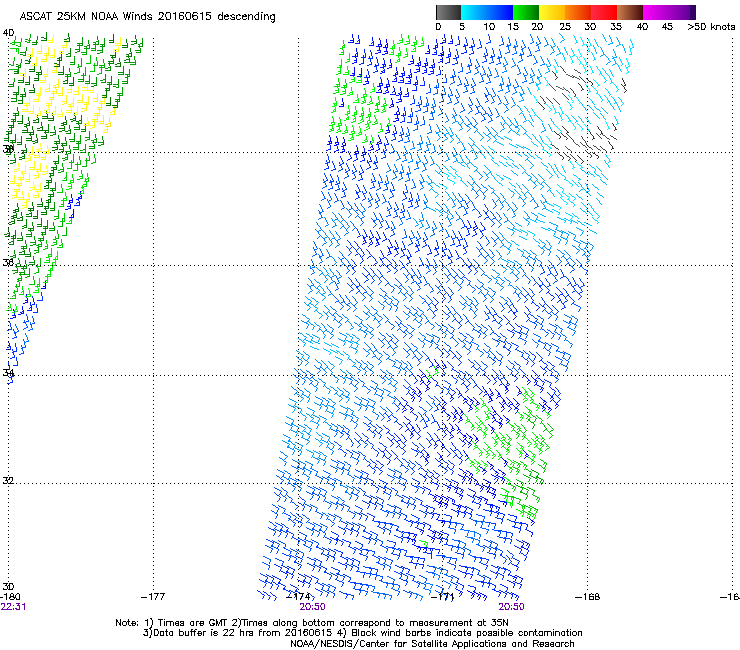740x650 pixels.
Task: Click the 'Data buffer is 22 hrs' note
Action: (362, 633)
